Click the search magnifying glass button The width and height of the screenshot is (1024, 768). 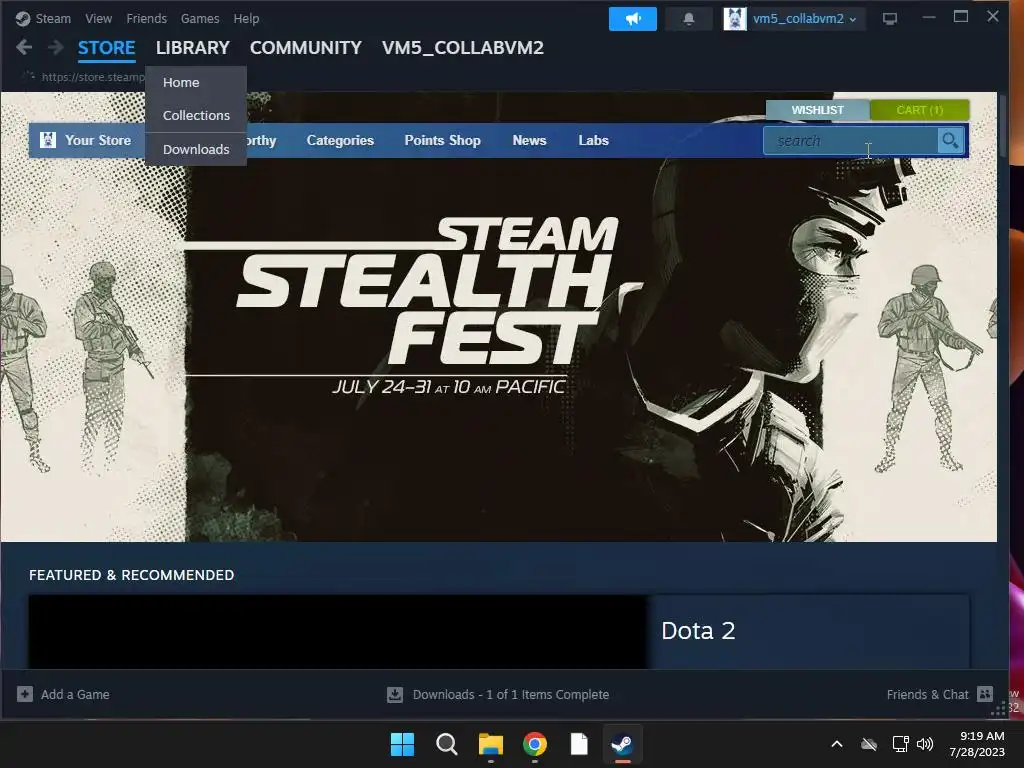(x=950, y=140)
